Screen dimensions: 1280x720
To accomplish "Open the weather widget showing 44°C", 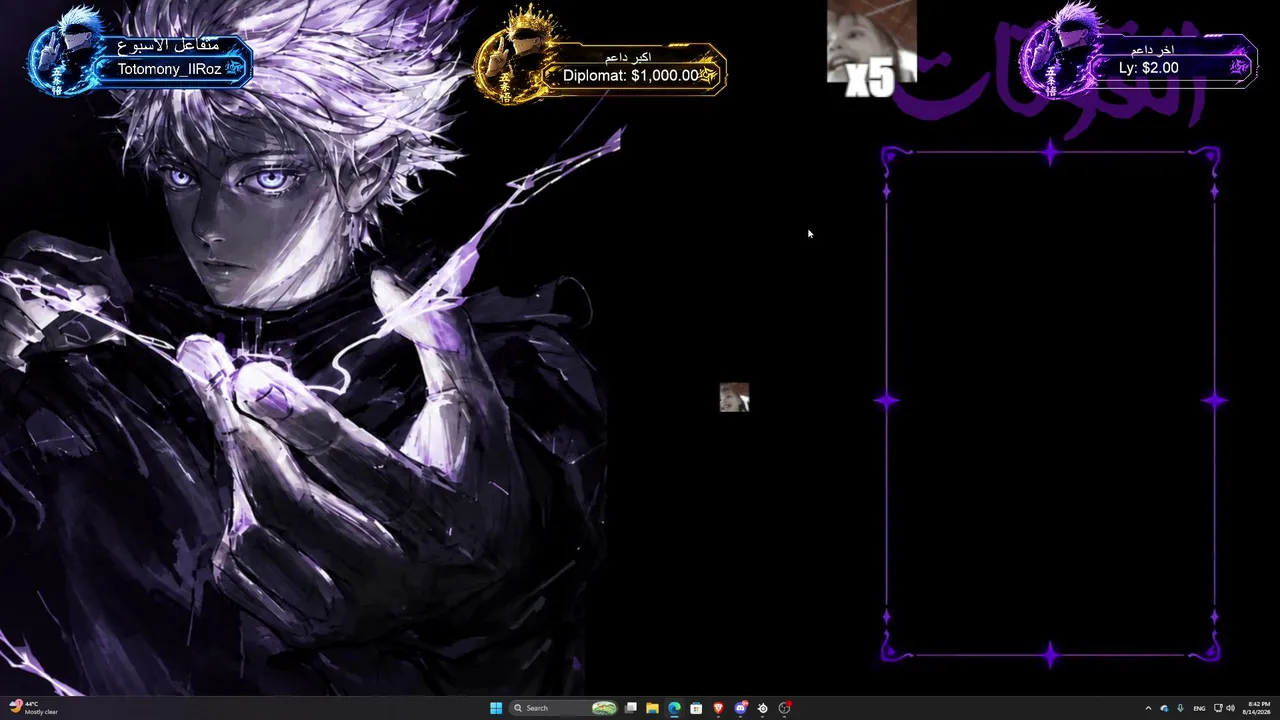I will click(x=34, y=708).
